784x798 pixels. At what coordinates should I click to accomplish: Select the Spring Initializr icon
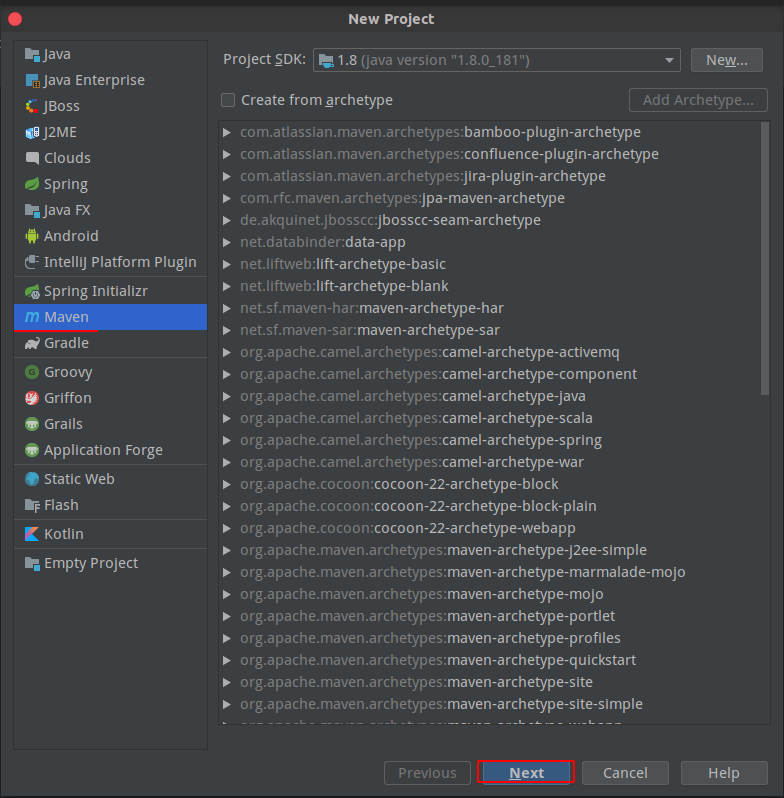tap(32, 291)
